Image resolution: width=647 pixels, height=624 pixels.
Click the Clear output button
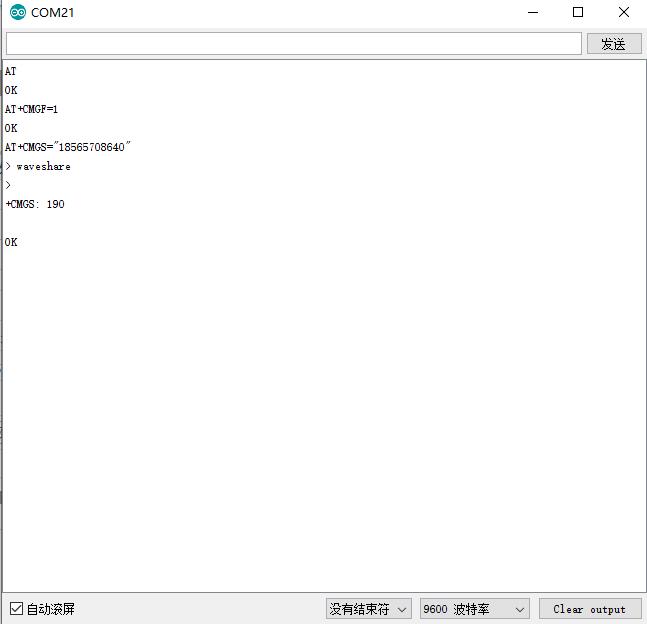coord(590,609)
